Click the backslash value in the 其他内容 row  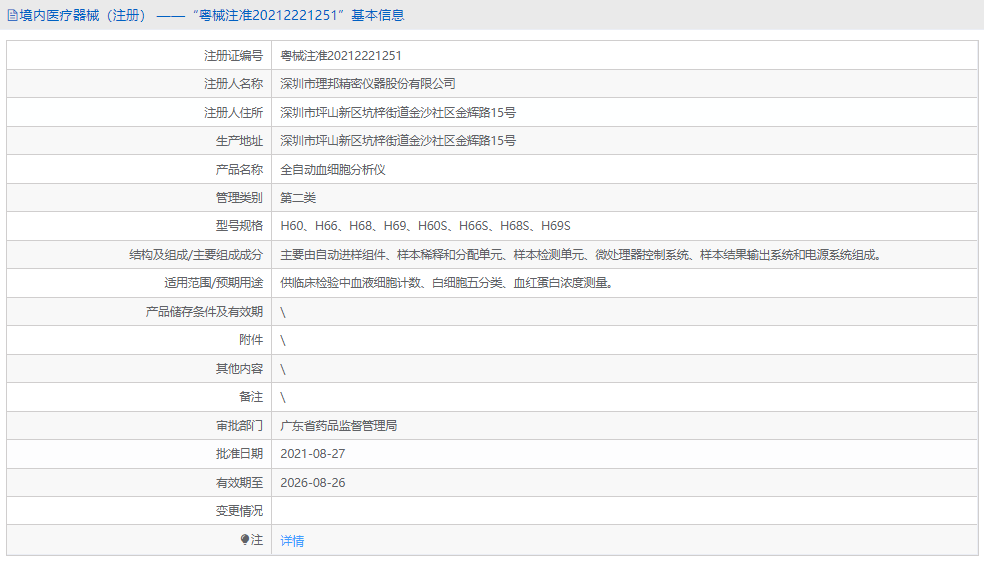(x=283, y=369)
